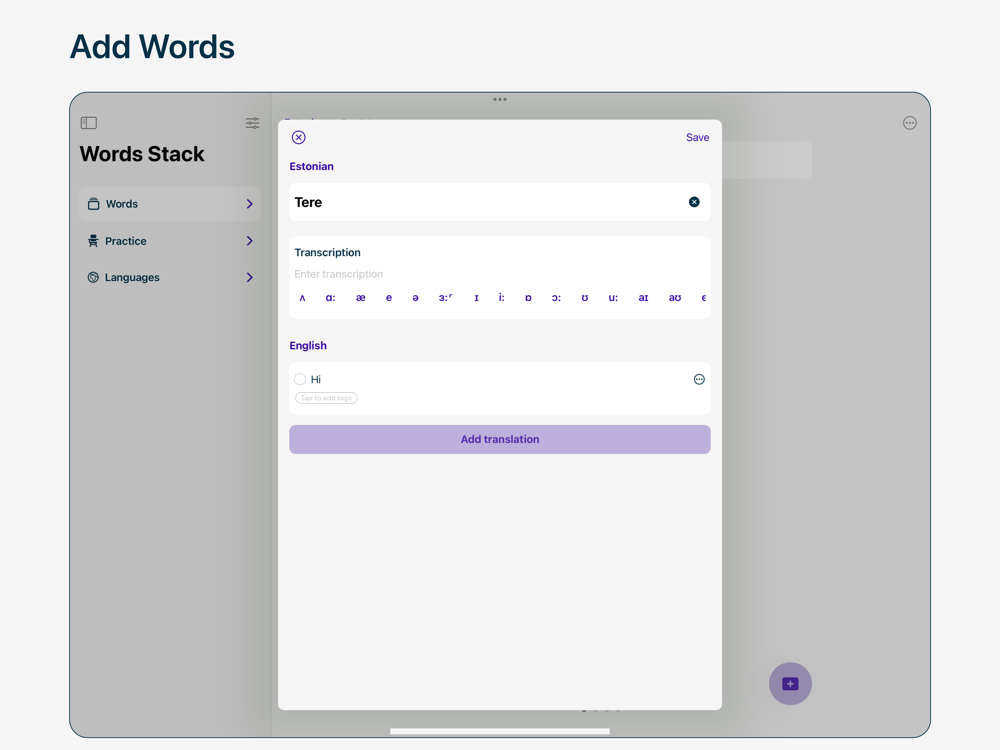Open more options for Hi translation

(x=699, y=380)
